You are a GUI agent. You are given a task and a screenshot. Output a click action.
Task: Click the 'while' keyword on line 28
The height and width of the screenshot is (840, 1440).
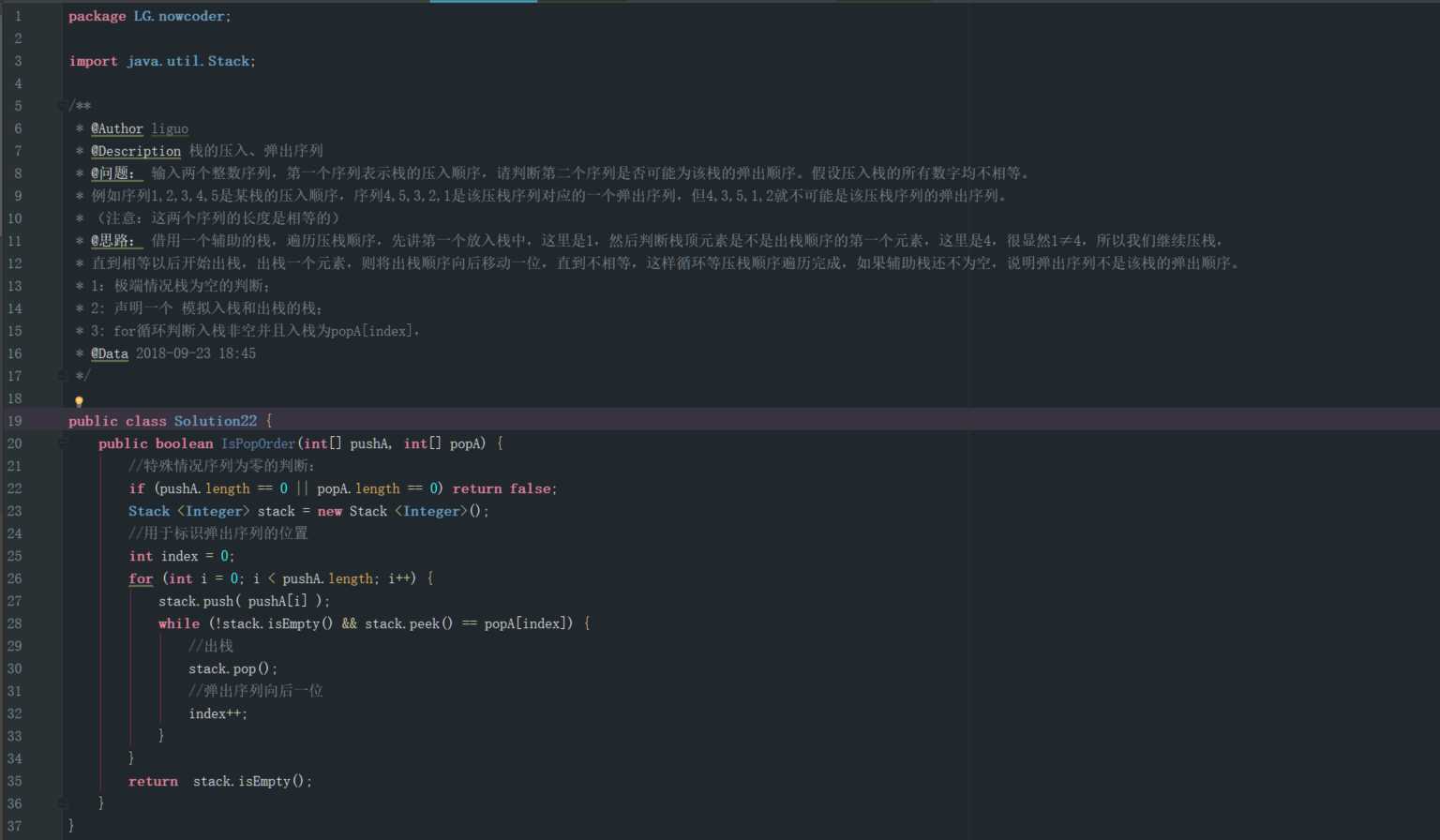(x=178, y=623)
